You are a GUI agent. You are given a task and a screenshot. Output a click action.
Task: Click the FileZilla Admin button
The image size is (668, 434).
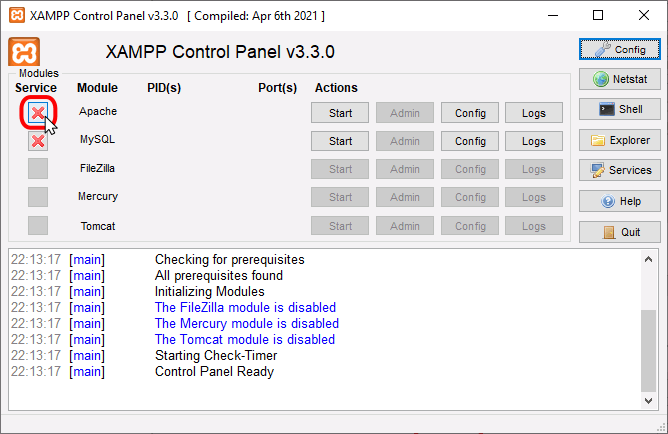(x=405, y=169)
